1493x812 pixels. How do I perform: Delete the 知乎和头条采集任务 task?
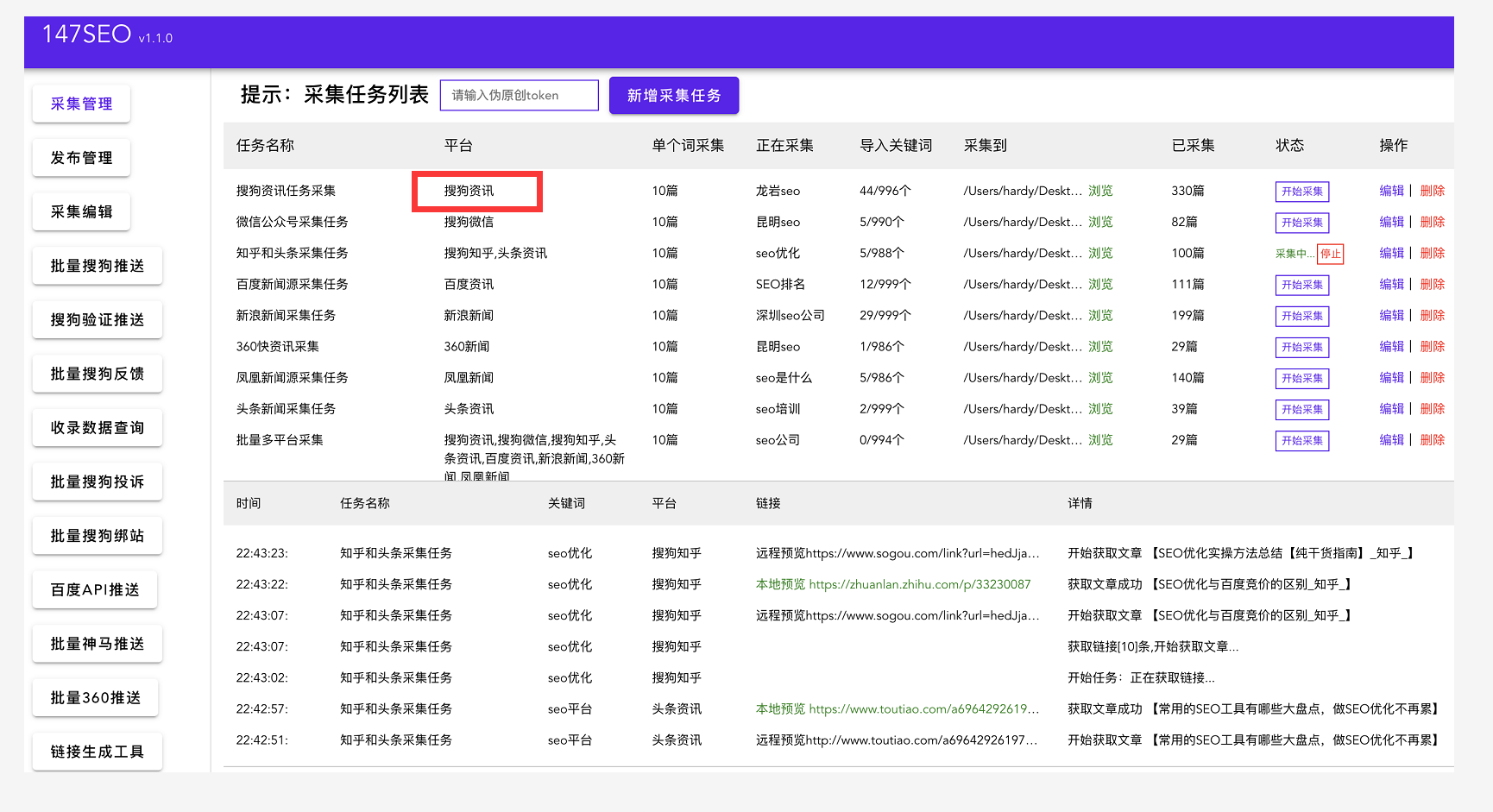click(1433, 253)
